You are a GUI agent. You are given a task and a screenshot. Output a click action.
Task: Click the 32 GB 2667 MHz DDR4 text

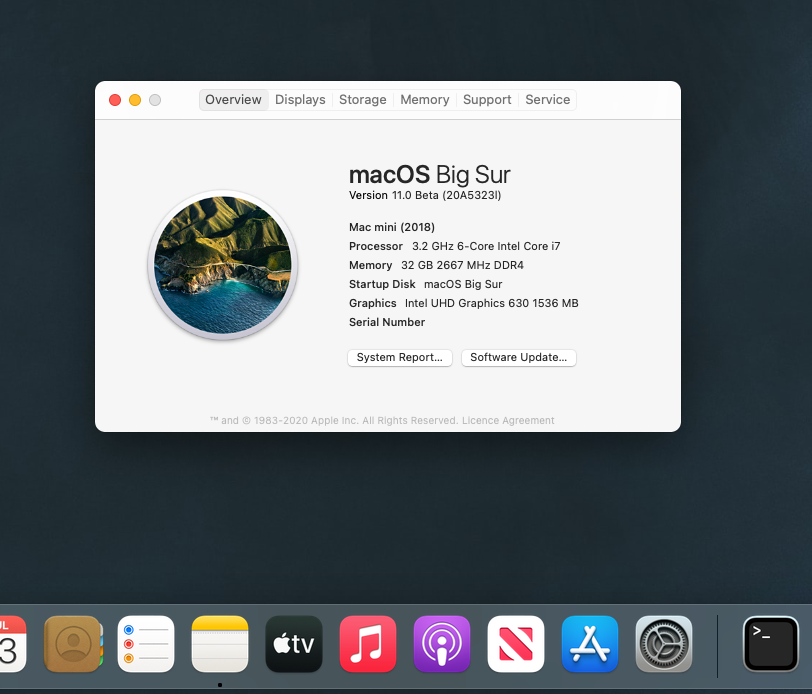462,265
